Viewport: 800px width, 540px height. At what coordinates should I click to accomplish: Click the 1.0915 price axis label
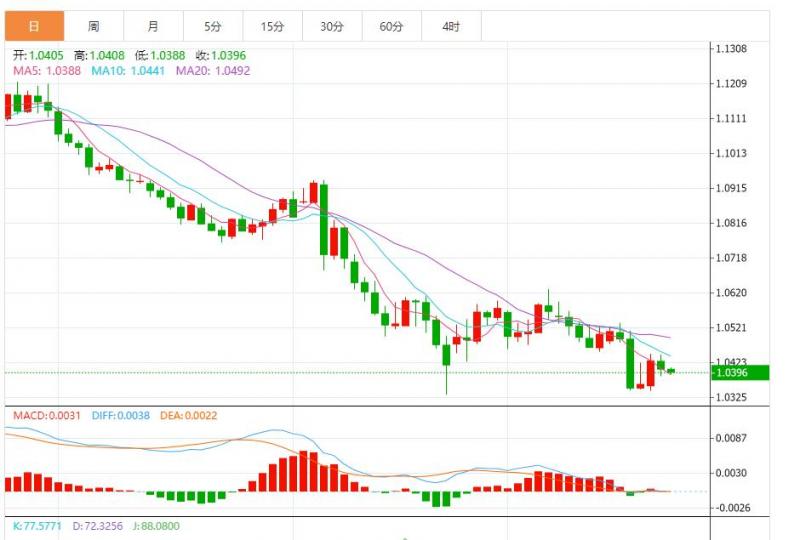(x=731, y=188)
